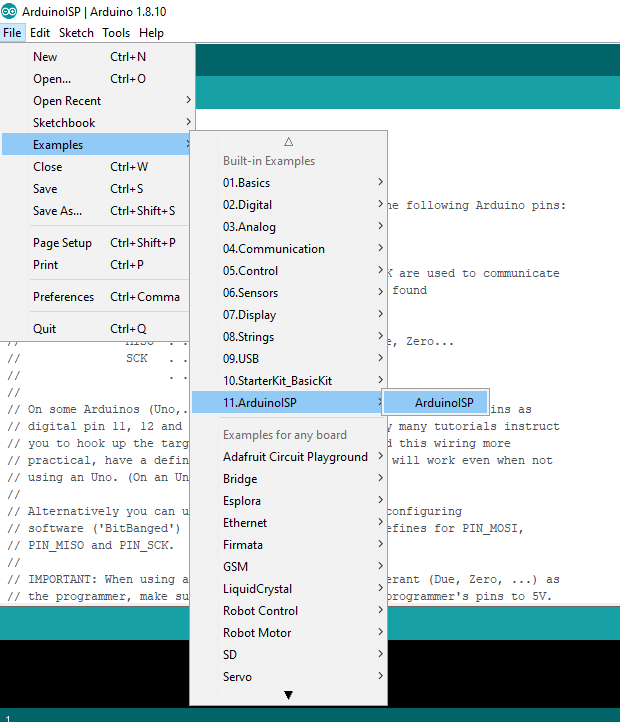Click the scroll-up triangle in Examples list

tap(288, 141)
